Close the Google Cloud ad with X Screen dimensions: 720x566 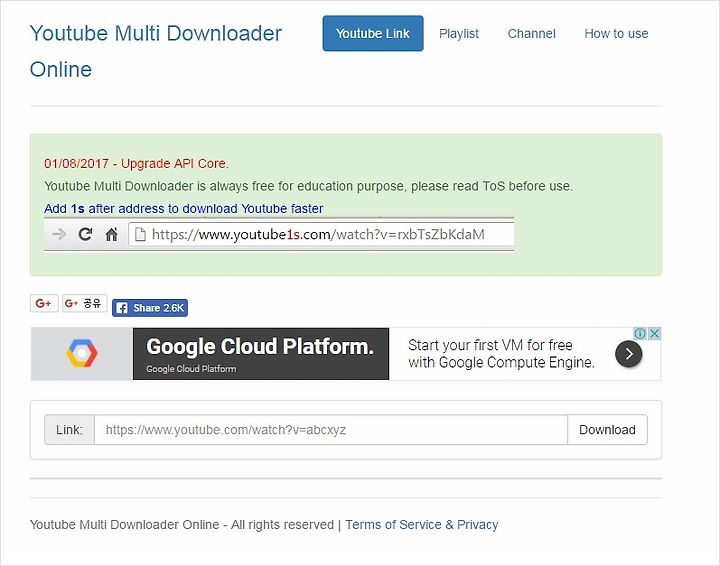(655, 333)
